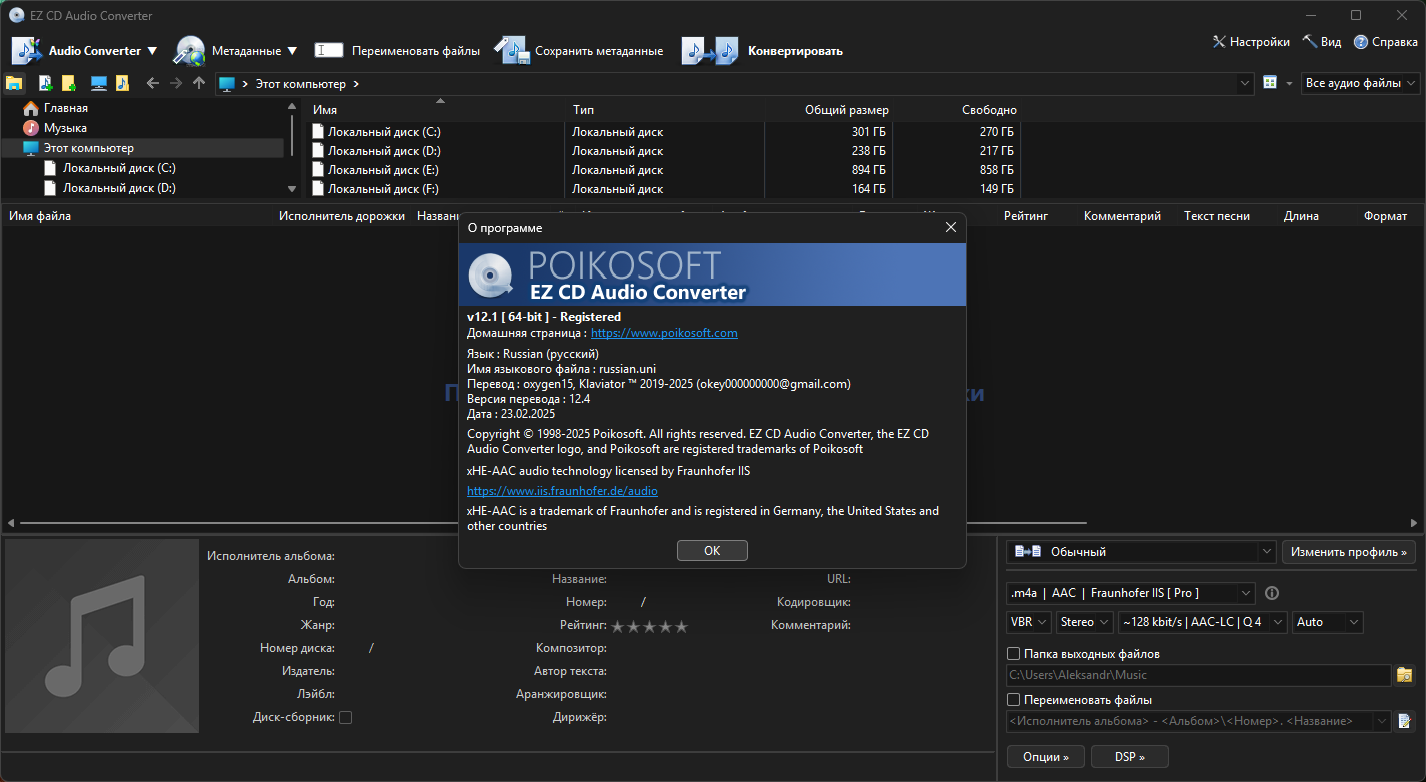Click OK in the About dialog
This screenshot has width=1426, height=782.
pyautogui.click(x=712, y=551)
